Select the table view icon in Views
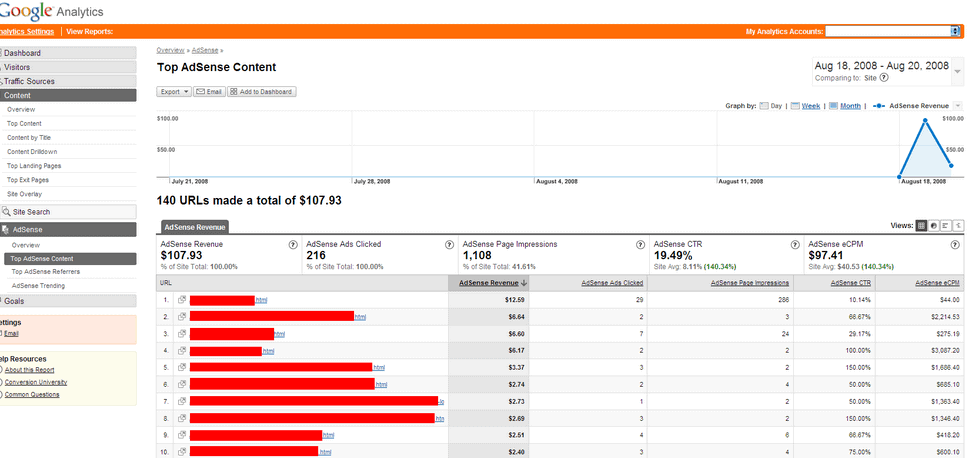The image size is (968, 458). (921, 226)
